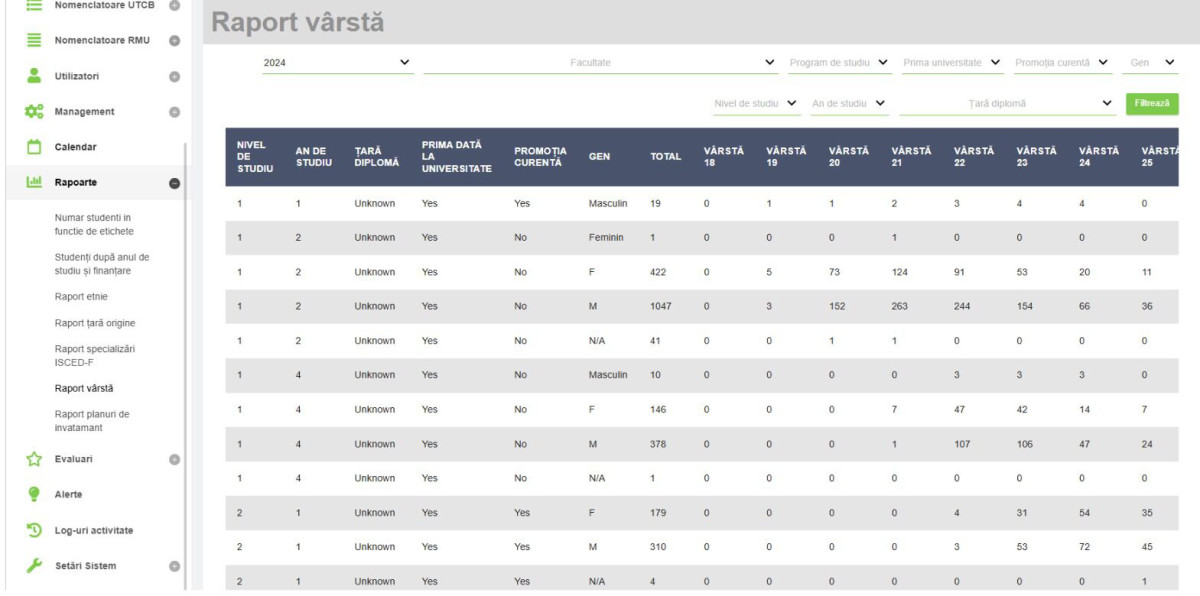
Task: Click the Țară diplomă column header
Action: coord(377,157)
